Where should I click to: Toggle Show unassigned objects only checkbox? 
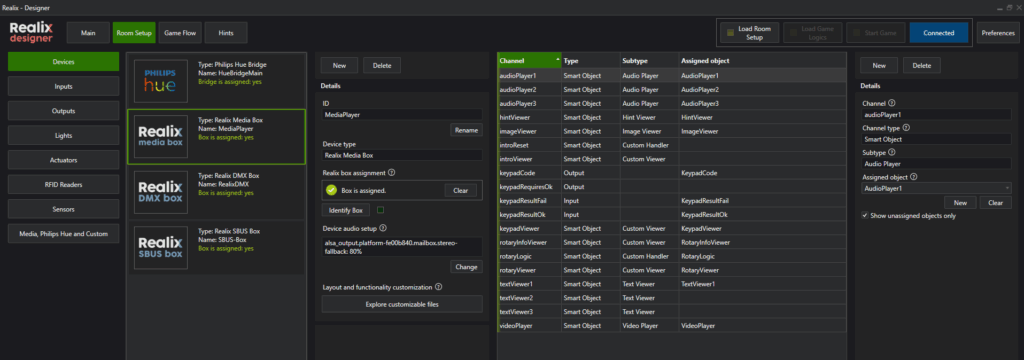tap(865, 215)
